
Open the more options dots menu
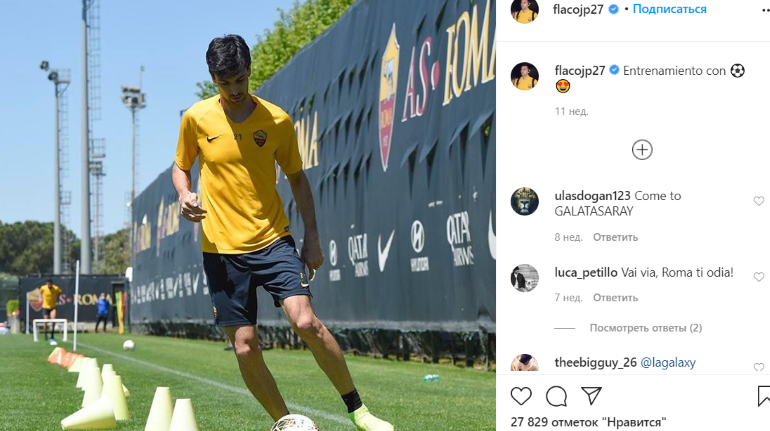coord(766,10)
